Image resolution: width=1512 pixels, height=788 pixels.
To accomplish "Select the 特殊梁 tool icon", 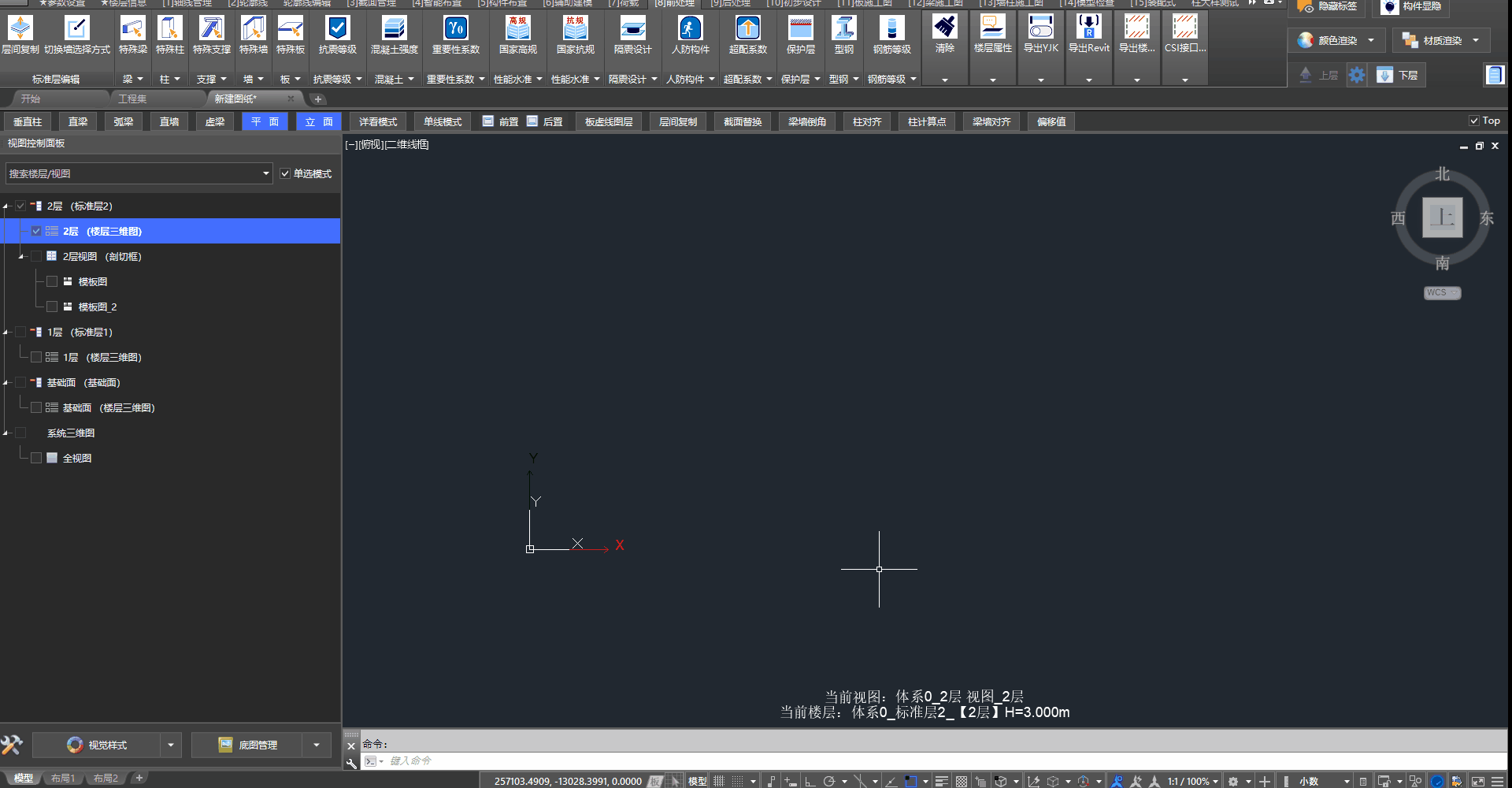I will (132, 29).
